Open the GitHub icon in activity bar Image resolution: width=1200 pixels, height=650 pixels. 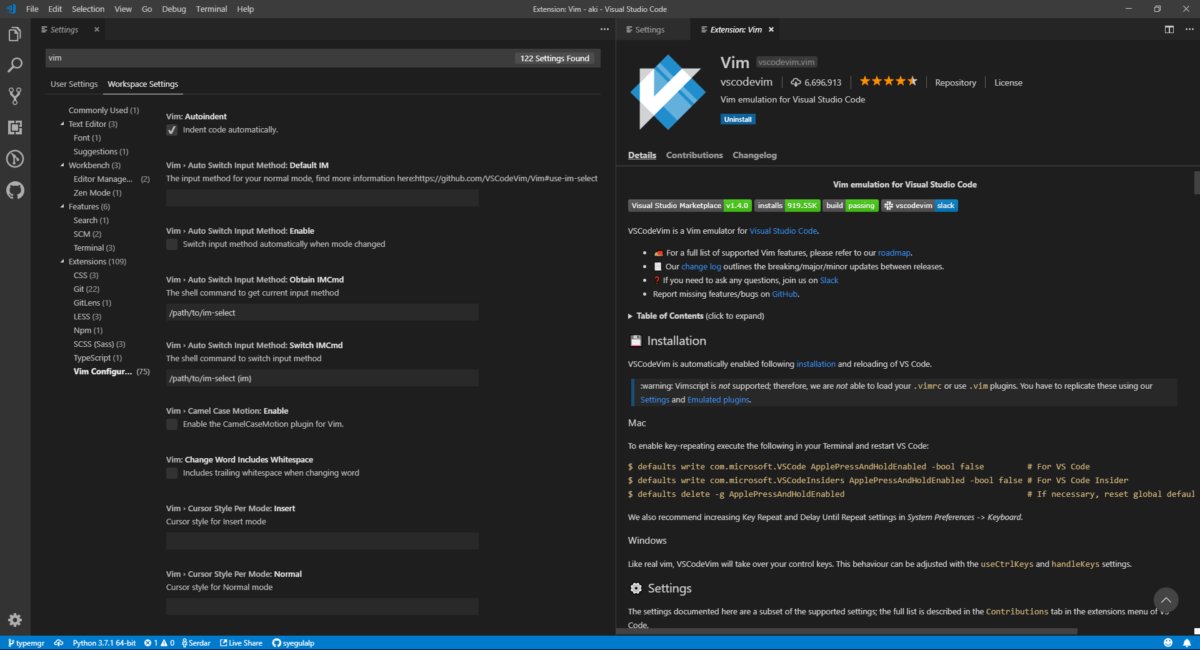pos(15,189)
